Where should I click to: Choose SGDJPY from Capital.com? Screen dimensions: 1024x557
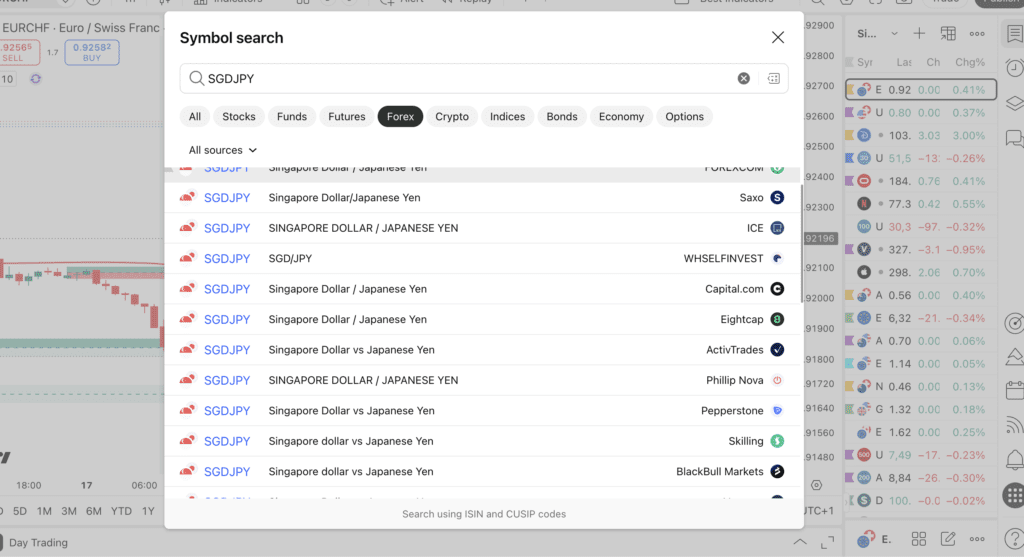pos(483,289)
